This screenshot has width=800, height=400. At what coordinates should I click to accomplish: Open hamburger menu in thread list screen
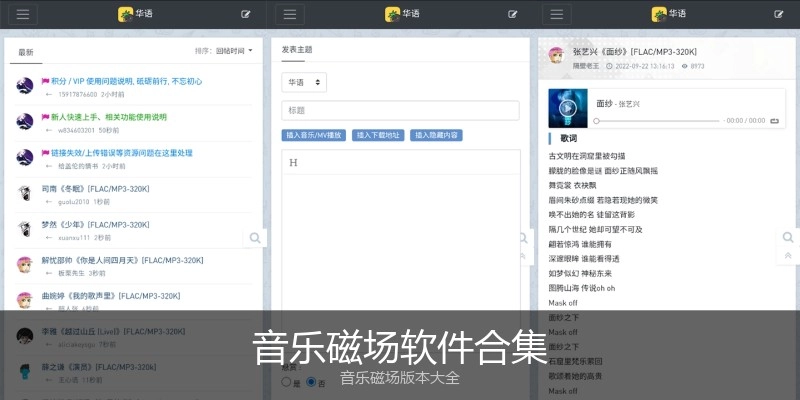[x=23, y=14]
